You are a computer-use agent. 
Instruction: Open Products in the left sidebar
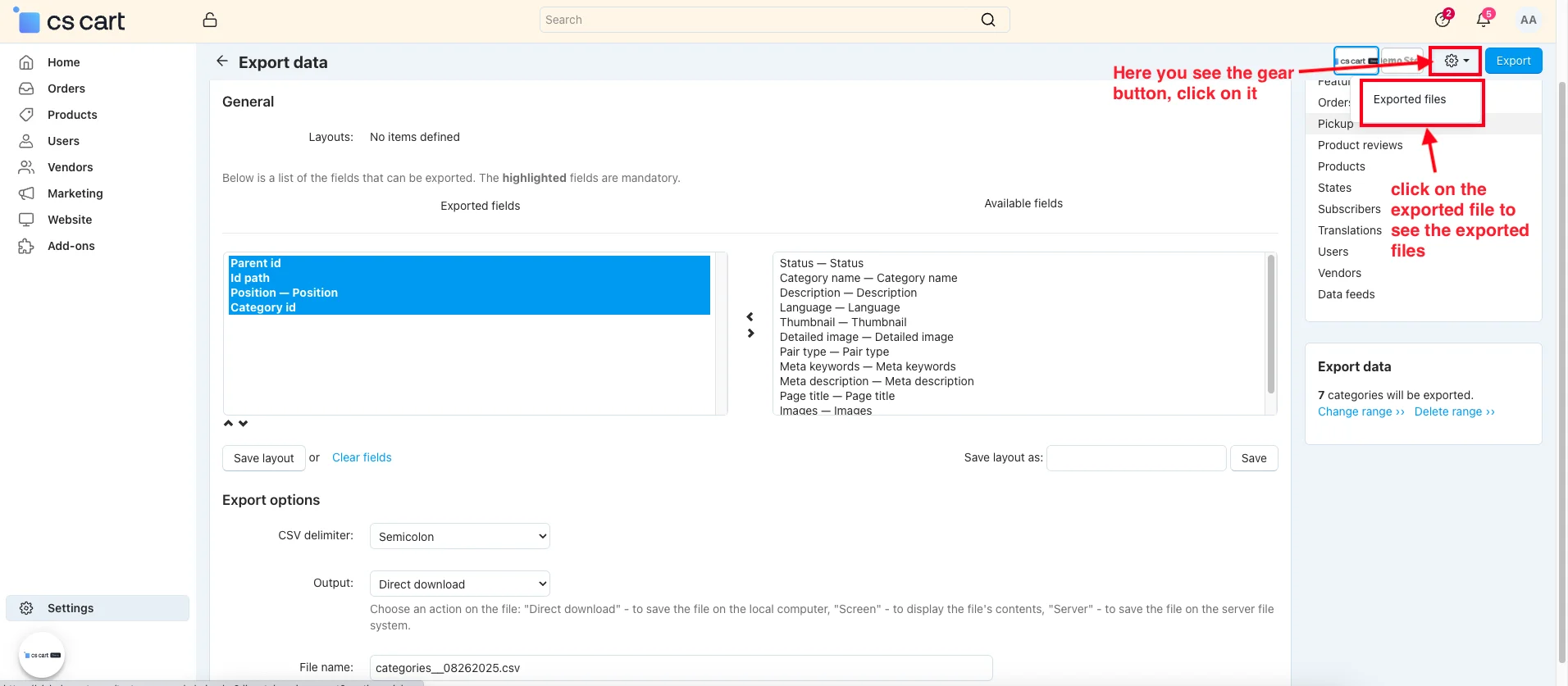point(72,115)
